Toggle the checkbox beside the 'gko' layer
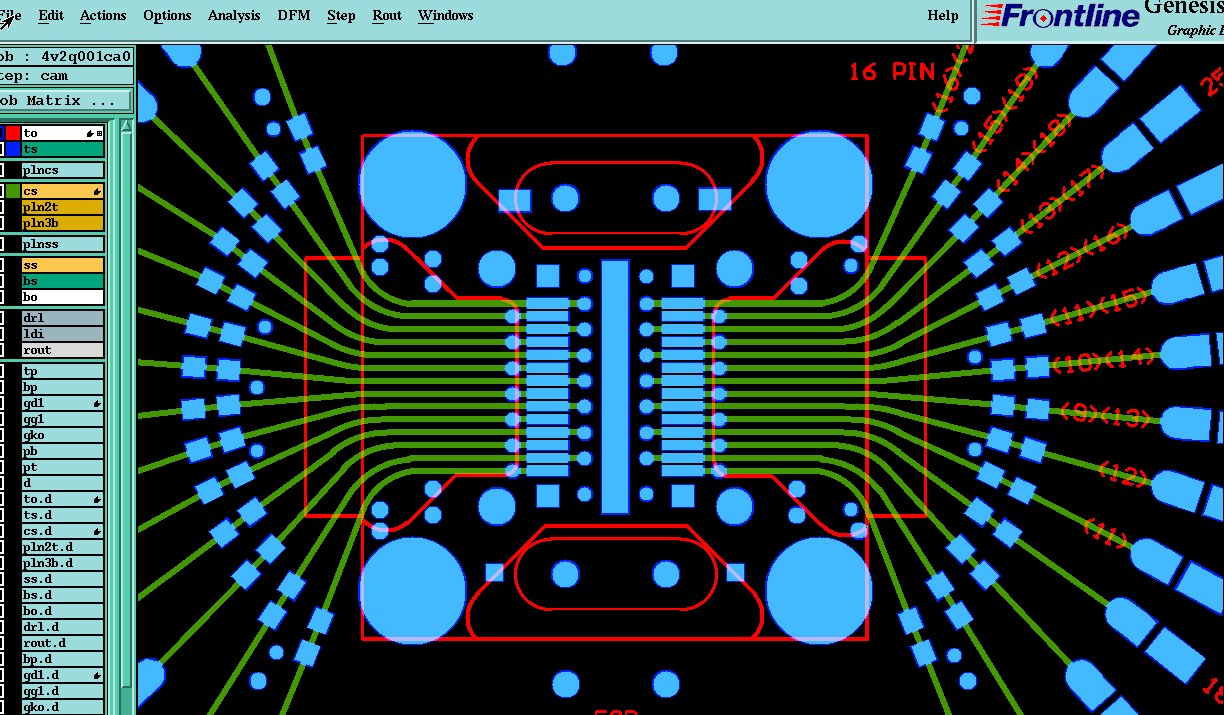The image size is (1224, 715). tap(1, 435)
